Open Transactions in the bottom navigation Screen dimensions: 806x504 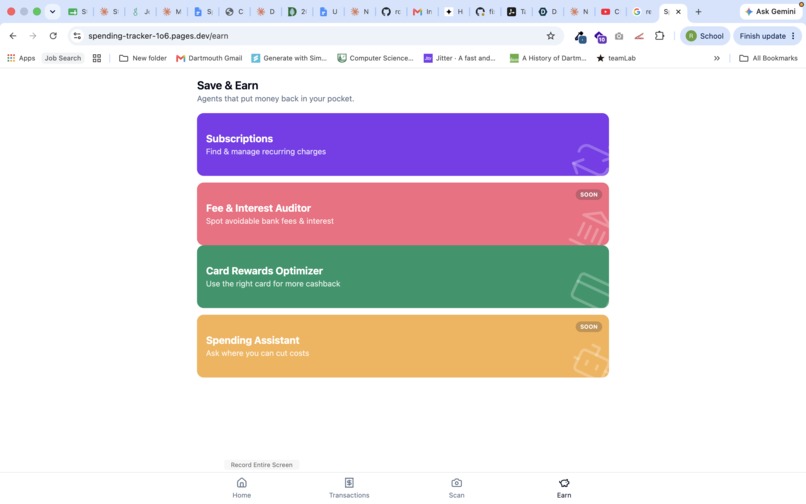349,488
